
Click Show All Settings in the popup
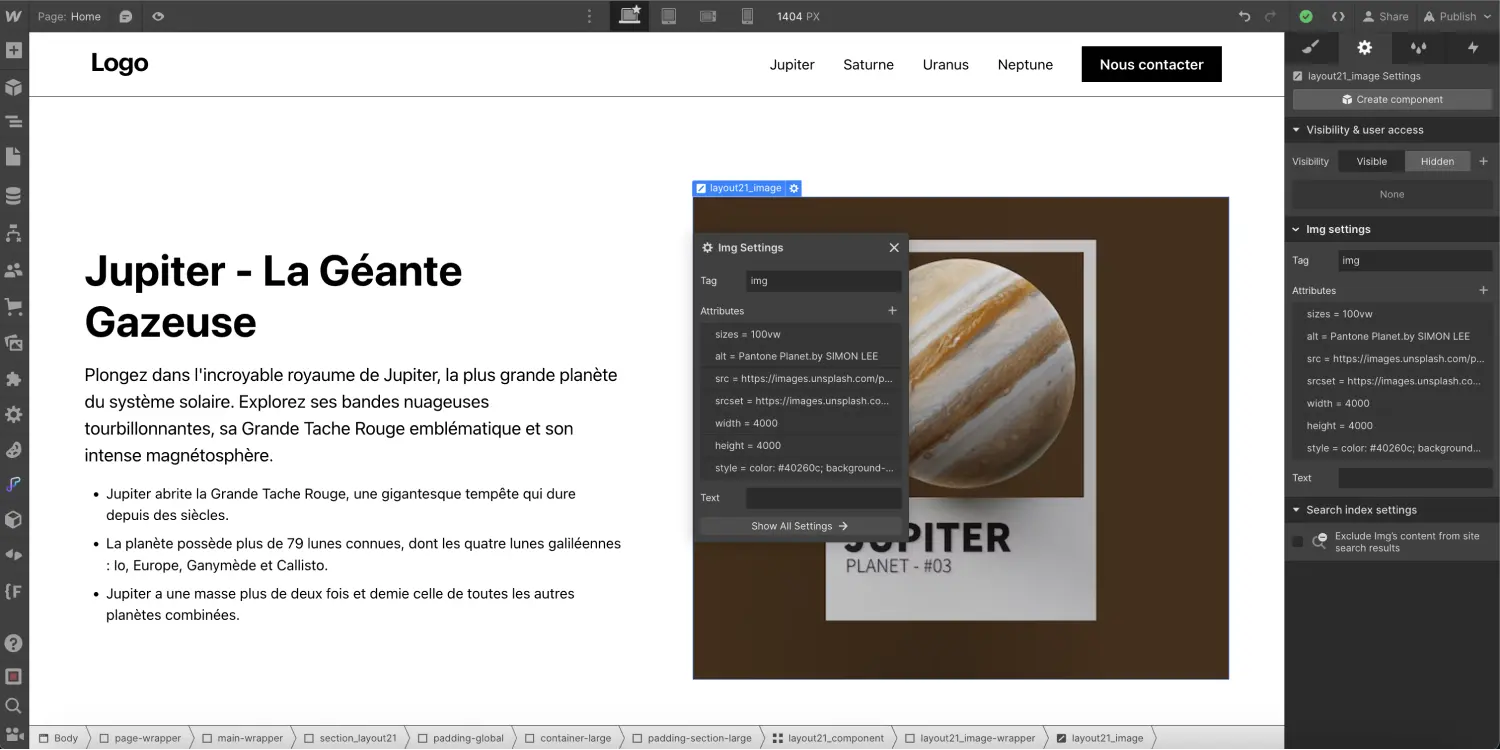tap(799, 525)
